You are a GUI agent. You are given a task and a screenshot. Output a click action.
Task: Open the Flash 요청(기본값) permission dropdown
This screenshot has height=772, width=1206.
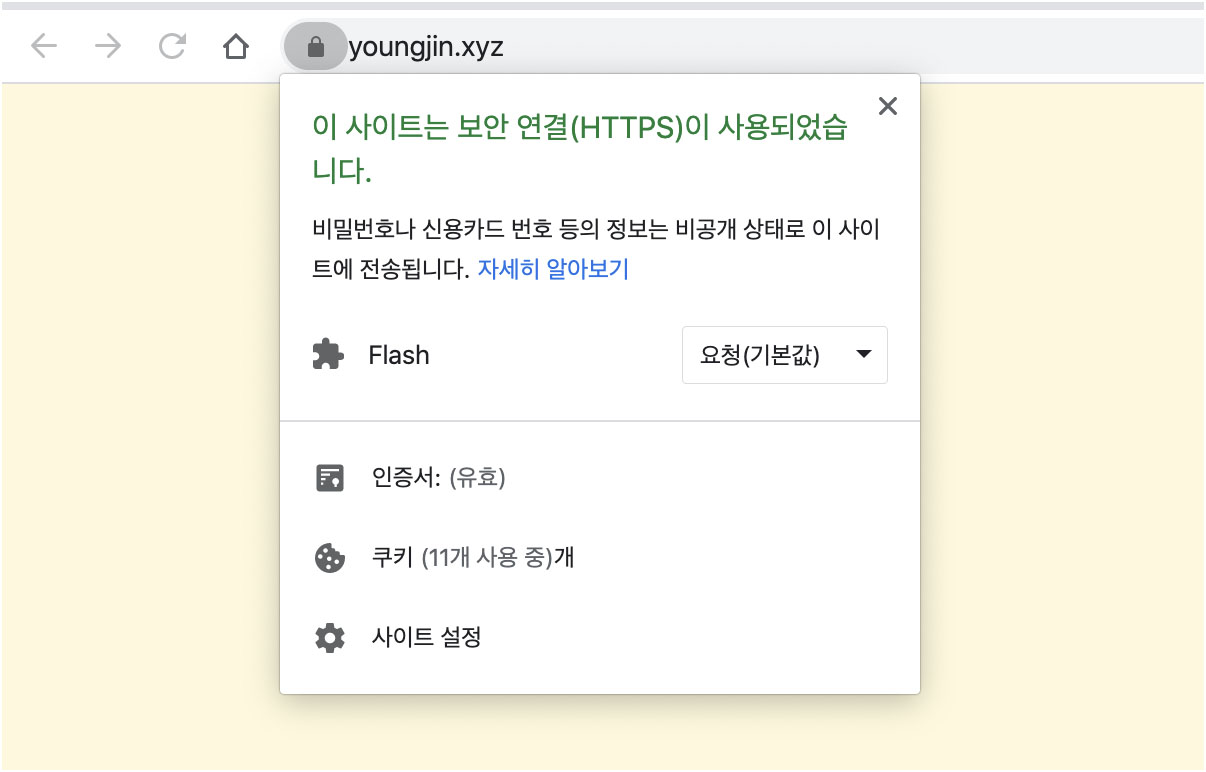(x=785, y=355)
